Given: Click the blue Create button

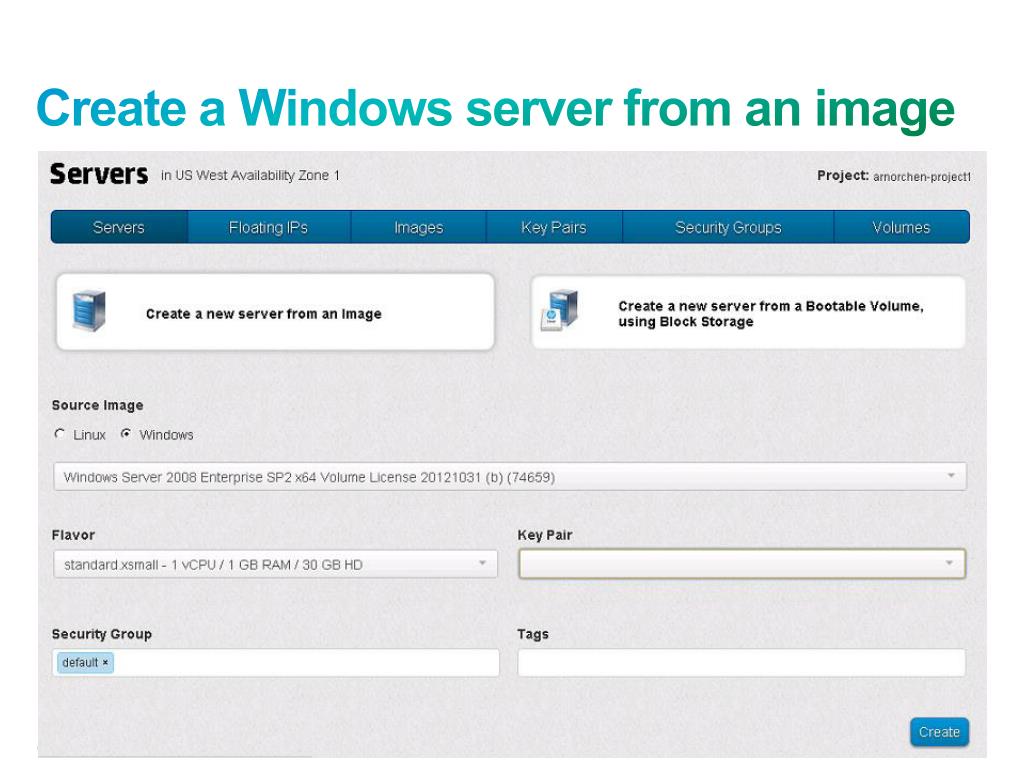Looking at the screenshot, I should pos(939,732).
